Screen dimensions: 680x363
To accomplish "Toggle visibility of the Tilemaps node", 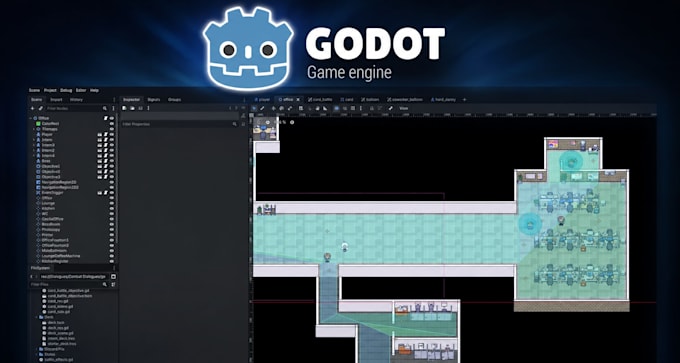I will click(112, 129).
